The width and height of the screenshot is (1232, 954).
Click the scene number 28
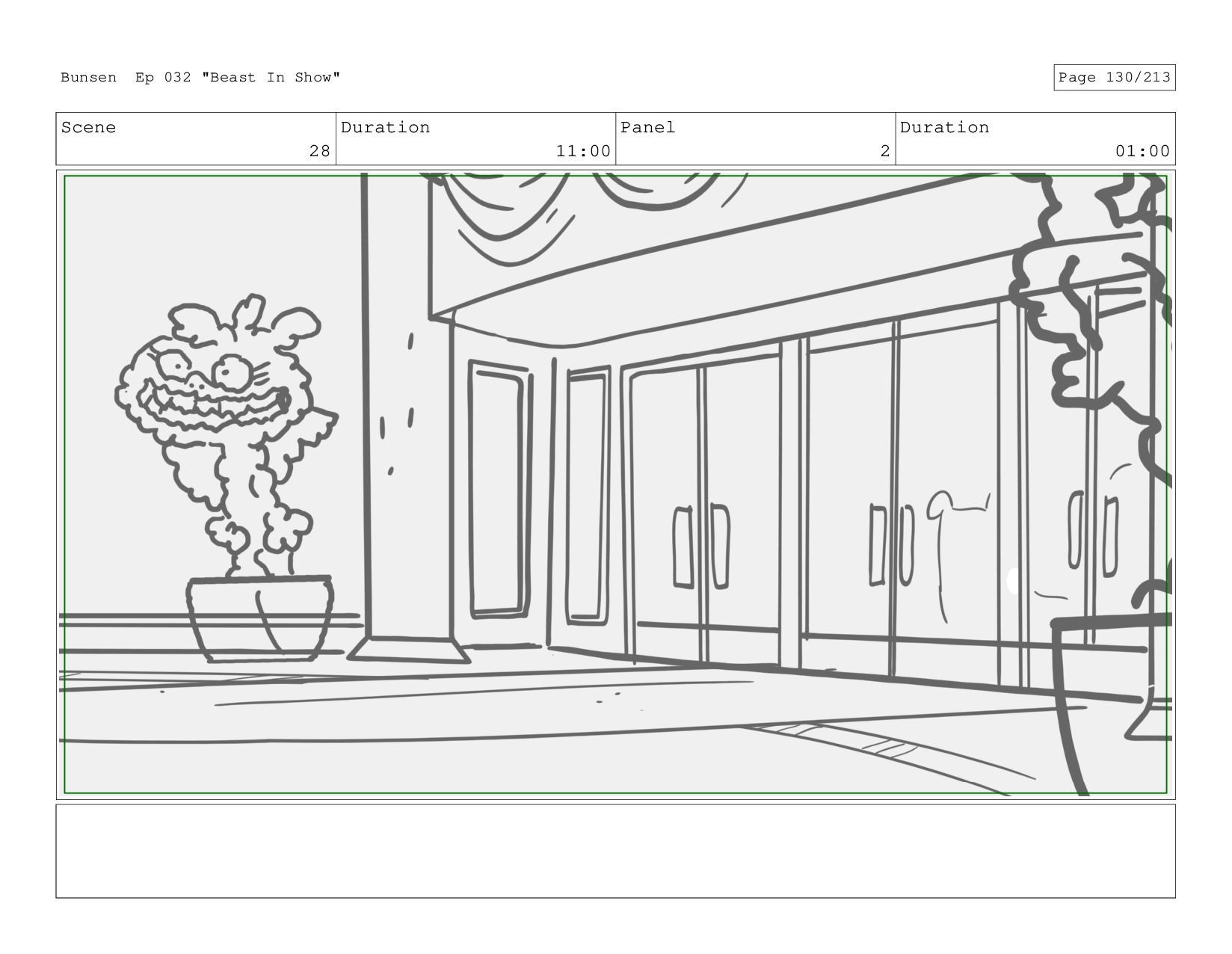pos(319,151)
